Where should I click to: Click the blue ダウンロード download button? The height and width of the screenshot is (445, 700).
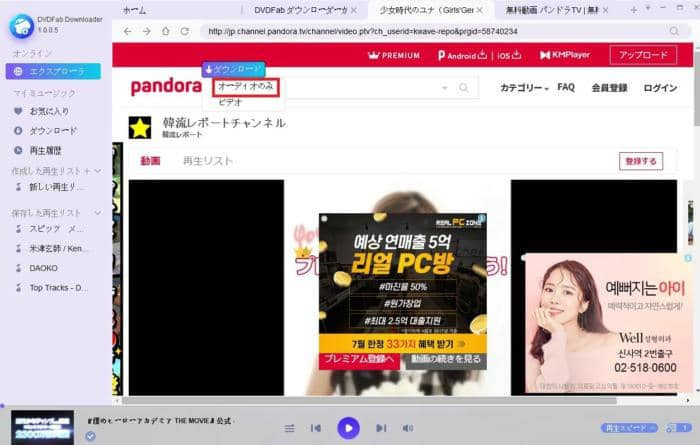coord(233,69)
